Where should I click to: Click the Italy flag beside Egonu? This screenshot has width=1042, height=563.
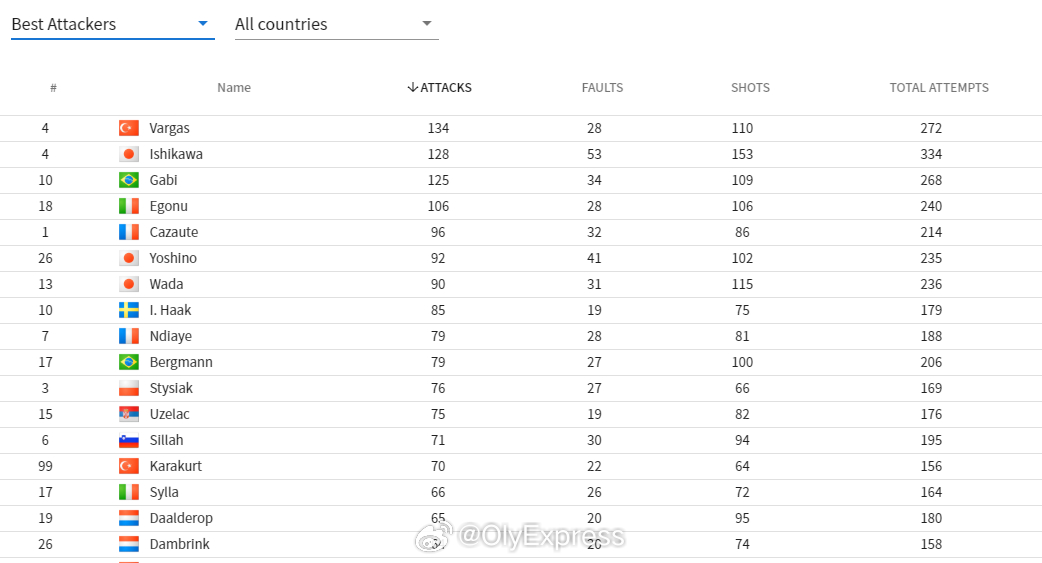pyautogui.click(x=129, y=206)
